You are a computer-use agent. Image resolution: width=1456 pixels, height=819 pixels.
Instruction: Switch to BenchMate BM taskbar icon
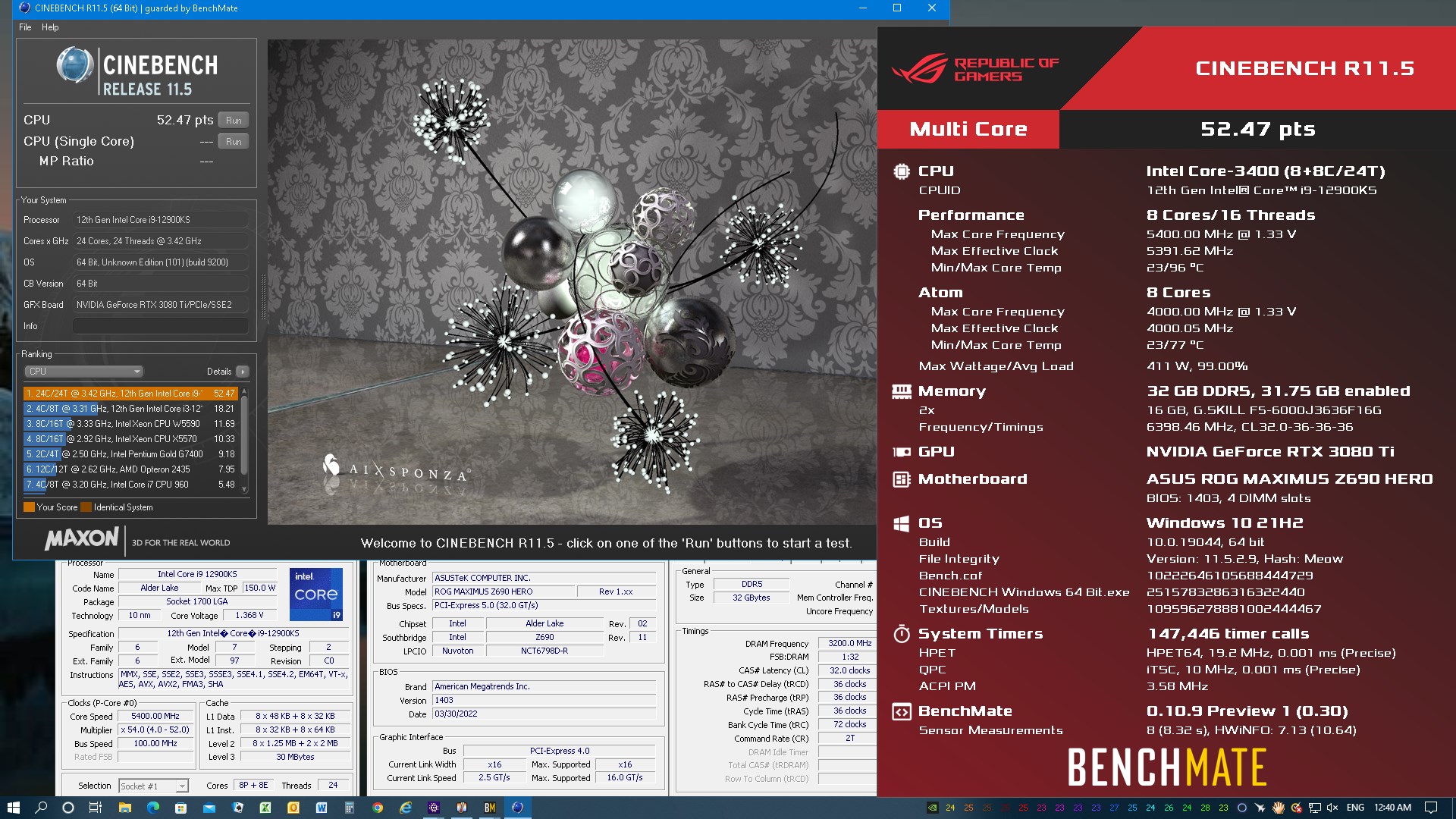[x=490, y=808]
